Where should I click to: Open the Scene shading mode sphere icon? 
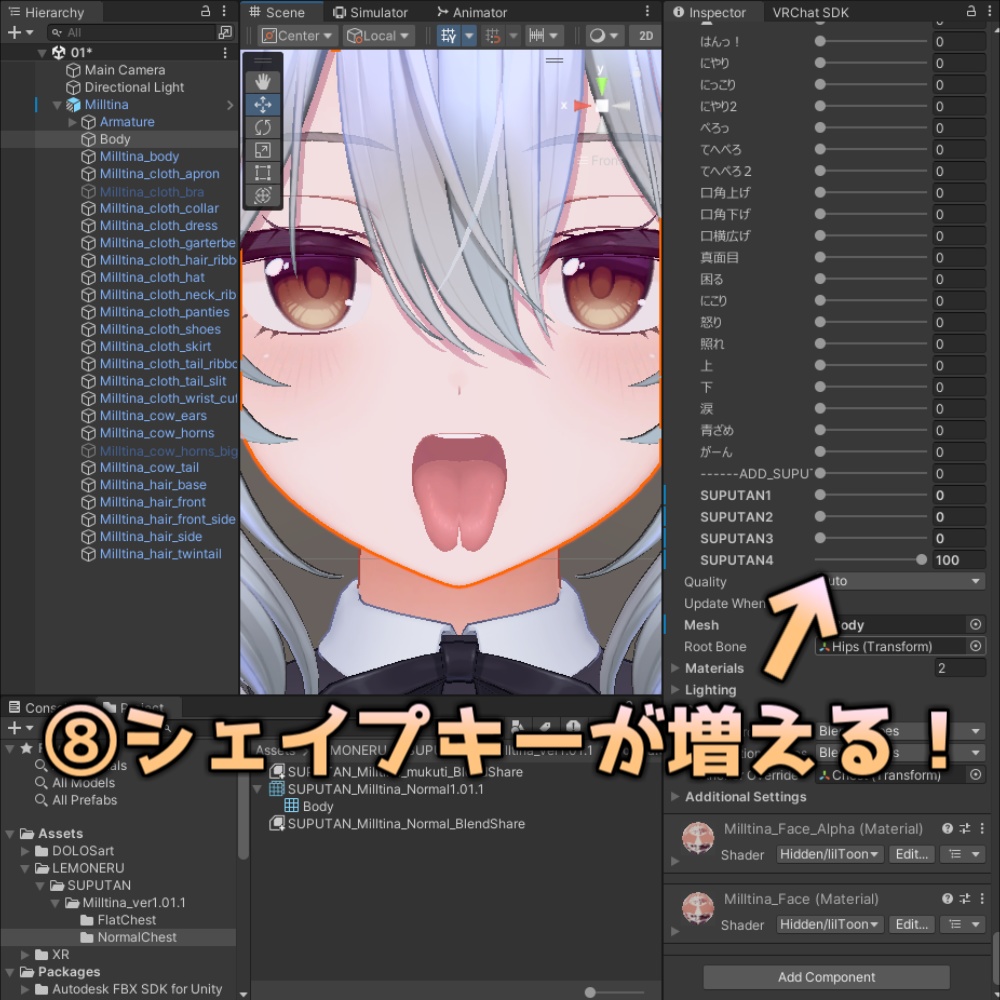(597, 36)
